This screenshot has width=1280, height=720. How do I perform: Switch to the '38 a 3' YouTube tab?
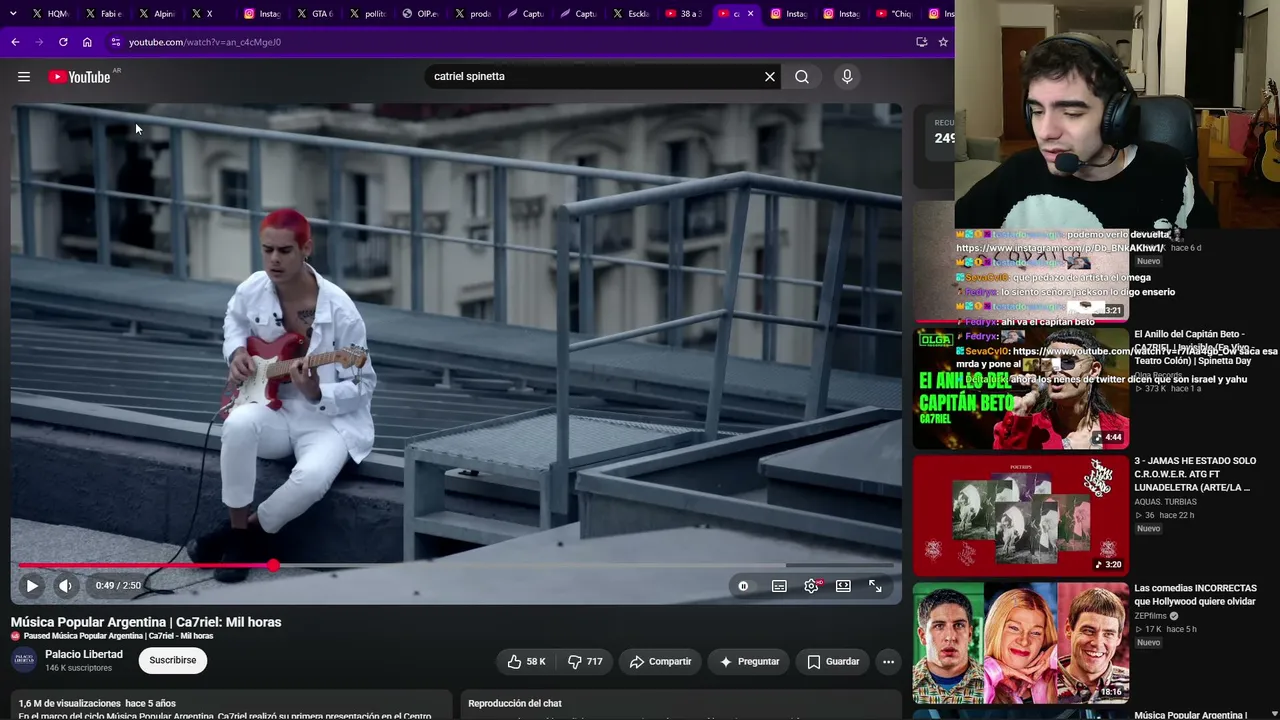684,14
